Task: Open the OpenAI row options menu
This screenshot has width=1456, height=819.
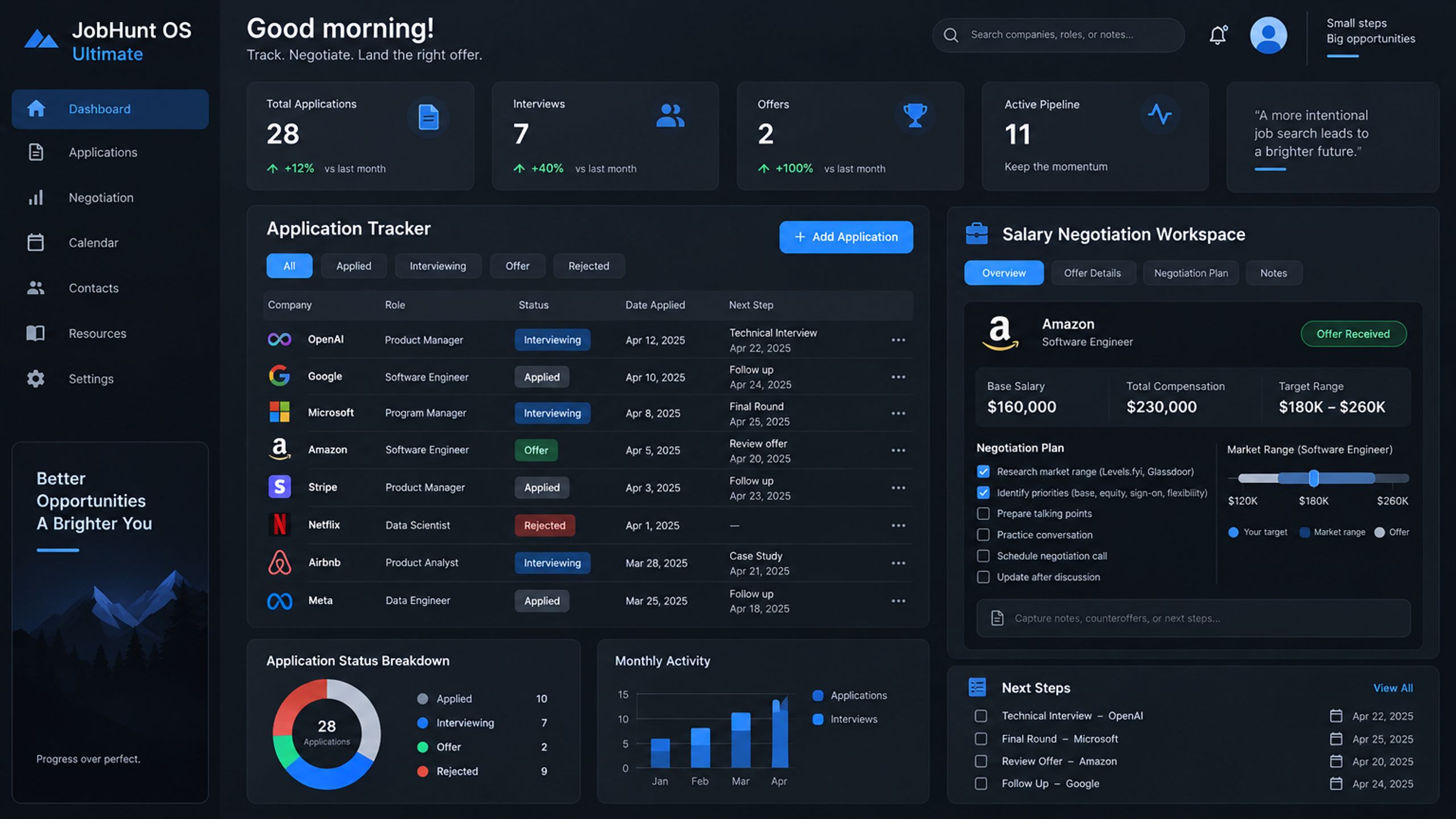Action: tap(899, 340)
